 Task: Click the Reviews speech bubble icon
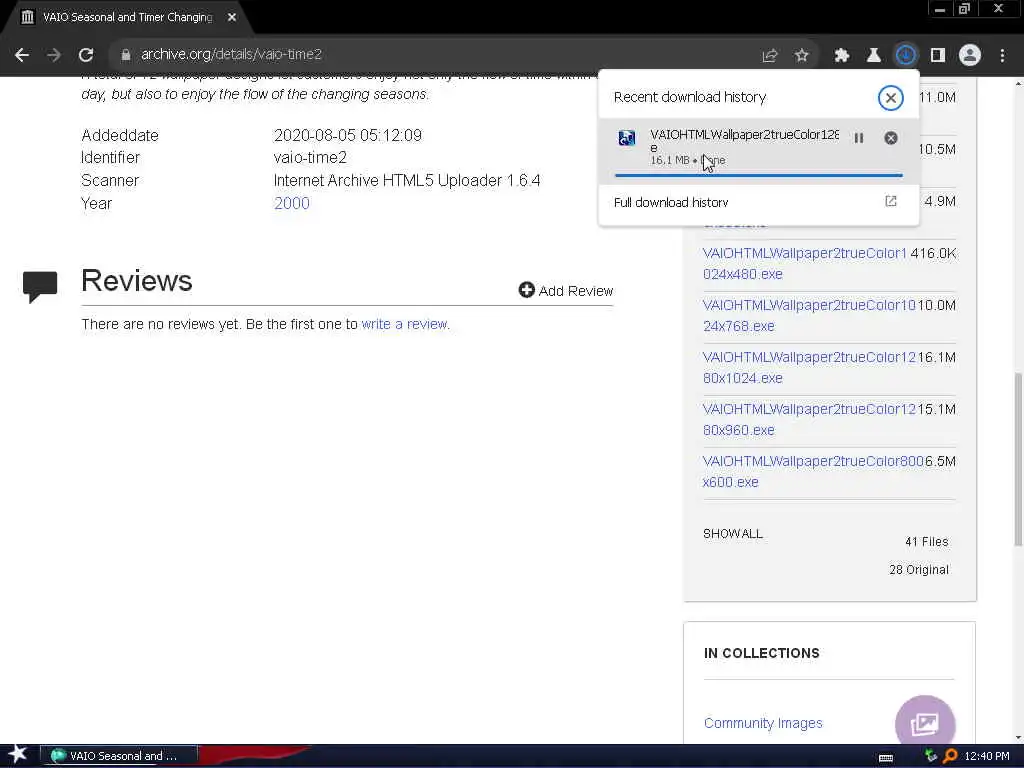pos(40,287)
